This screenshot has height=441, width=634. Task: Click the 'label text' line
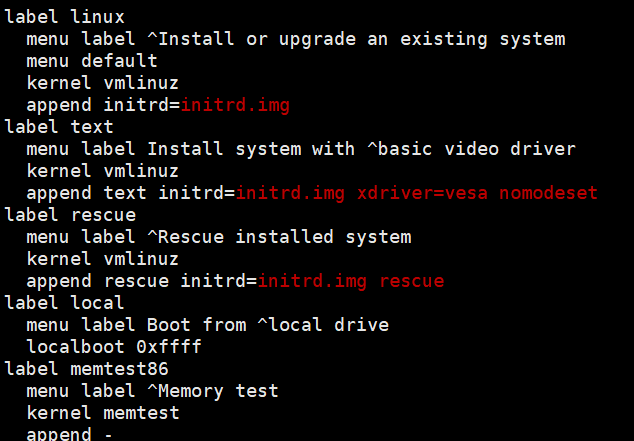click(59, 127)
